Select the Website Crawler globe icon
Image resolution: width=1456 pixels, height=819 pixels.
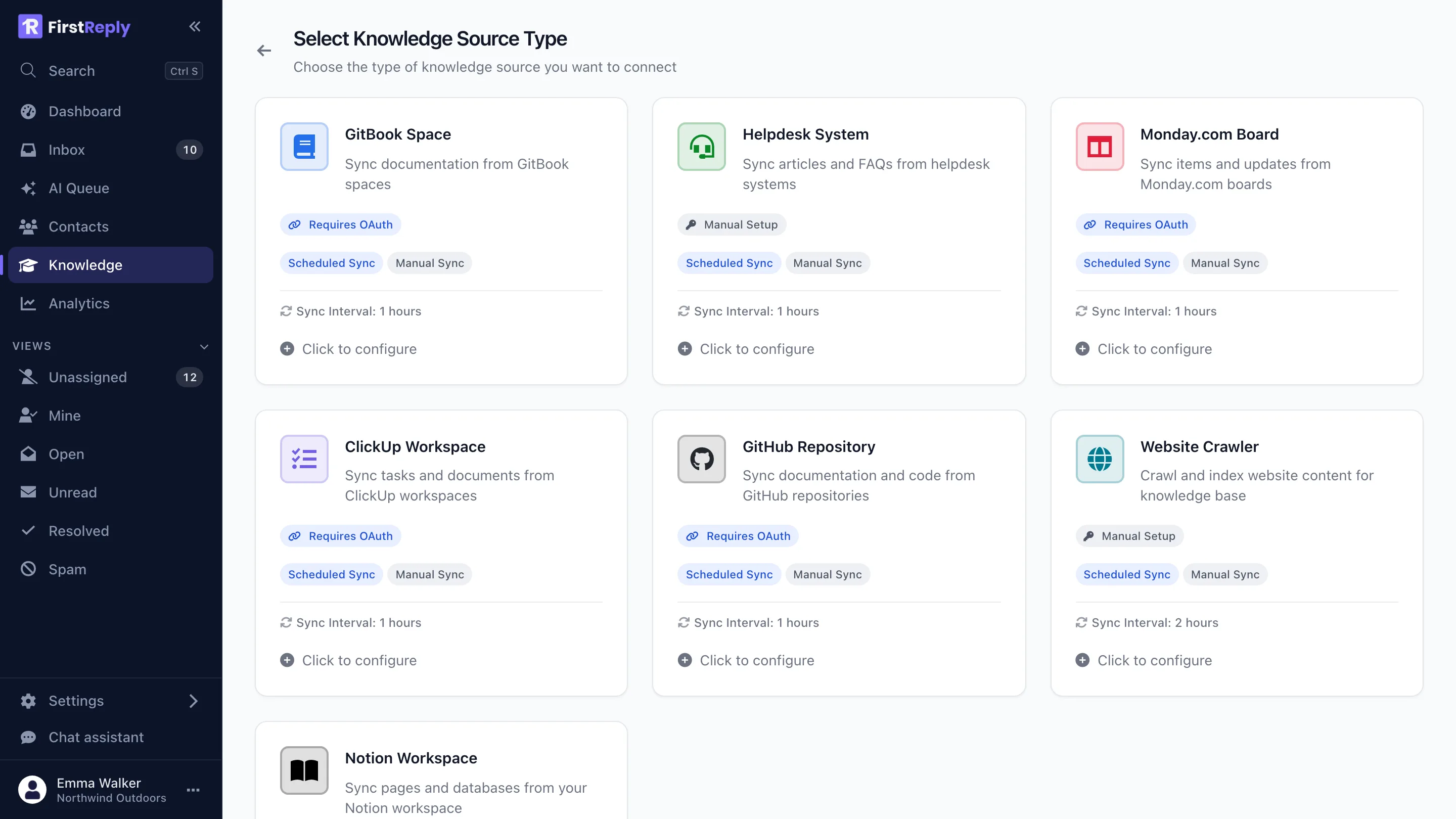(x=1100, y=459)
